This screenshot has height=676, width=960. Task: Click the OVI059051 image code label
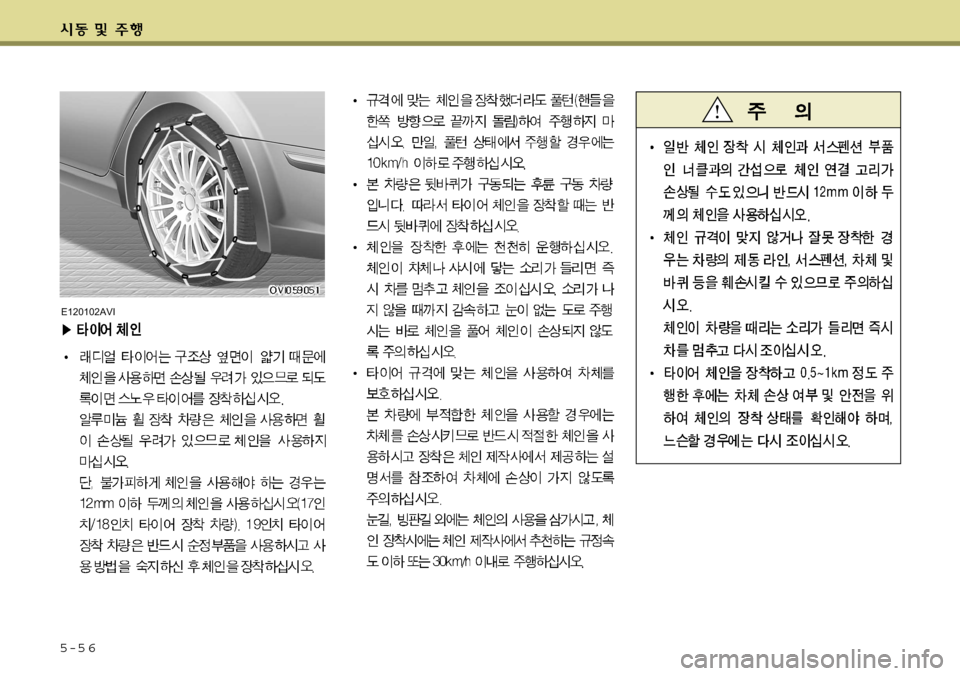[x=294, y=290]
